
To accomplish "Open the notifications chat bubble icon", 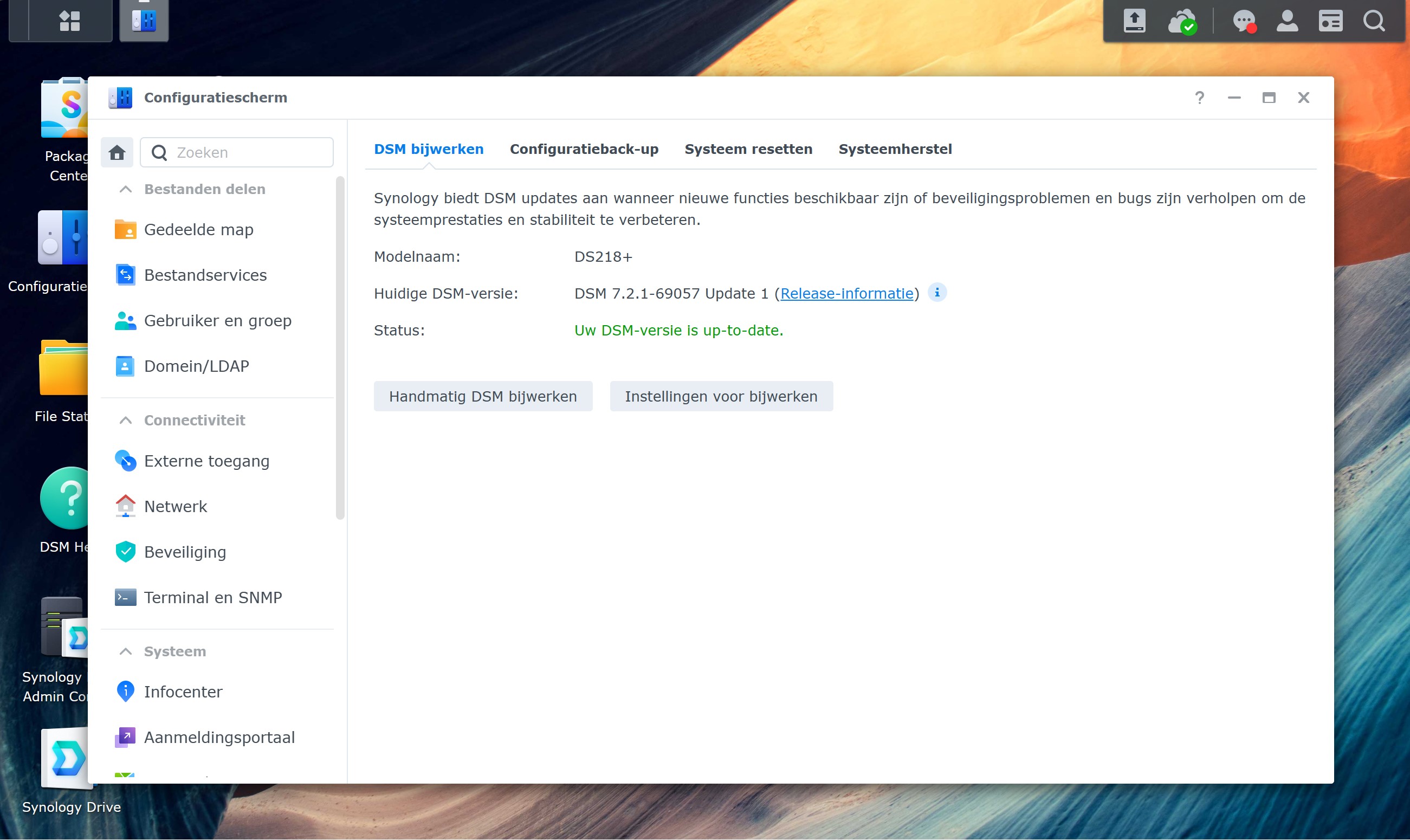I will click(x=1244, y=22).
